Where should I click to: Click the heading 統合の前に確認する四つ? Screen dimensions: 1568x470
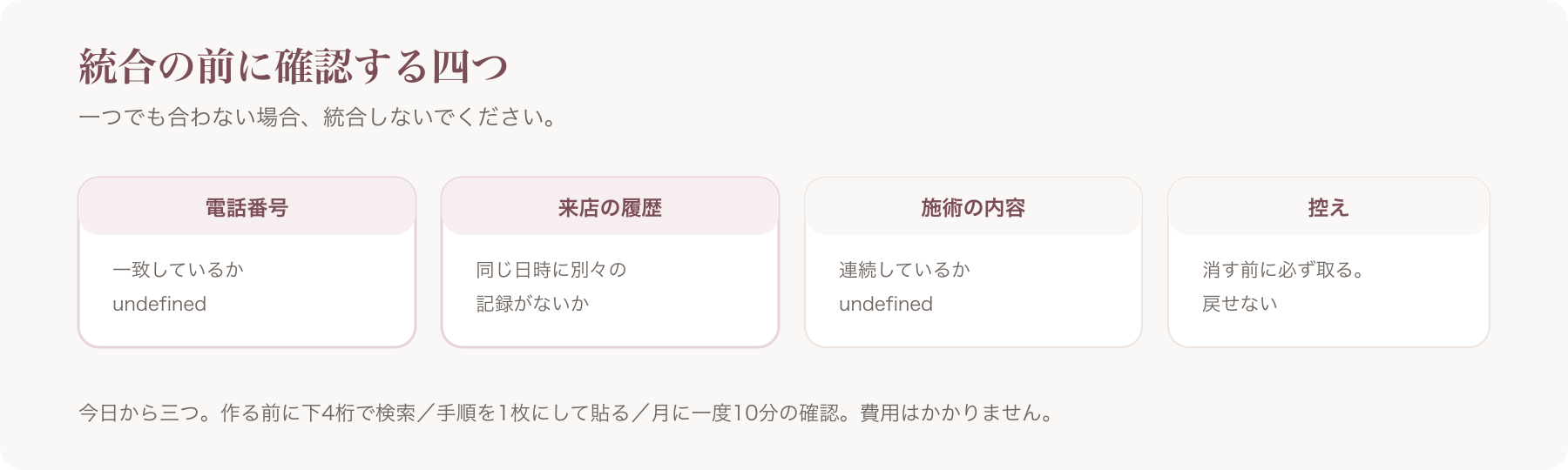[x=294, y=66]
